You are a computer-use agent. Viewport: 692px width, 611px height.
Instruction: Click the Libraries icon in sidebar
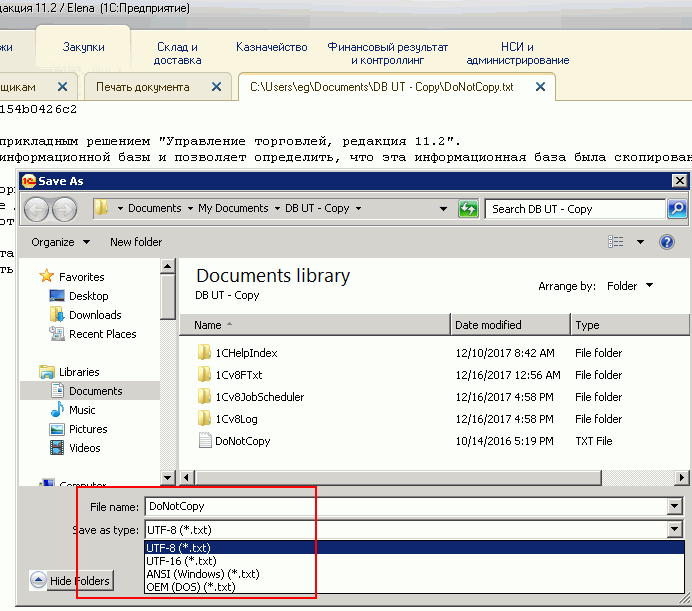click(x=46, y=372)
